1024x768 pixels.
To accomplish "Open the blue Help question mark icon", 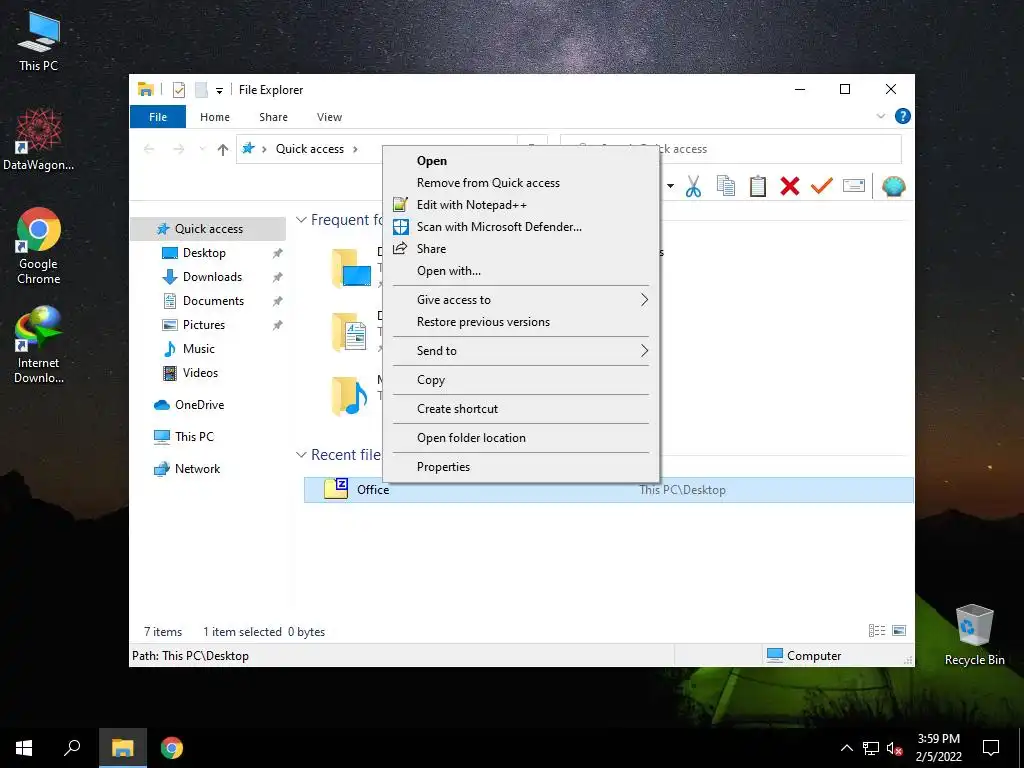I will [x=903, y=116].
